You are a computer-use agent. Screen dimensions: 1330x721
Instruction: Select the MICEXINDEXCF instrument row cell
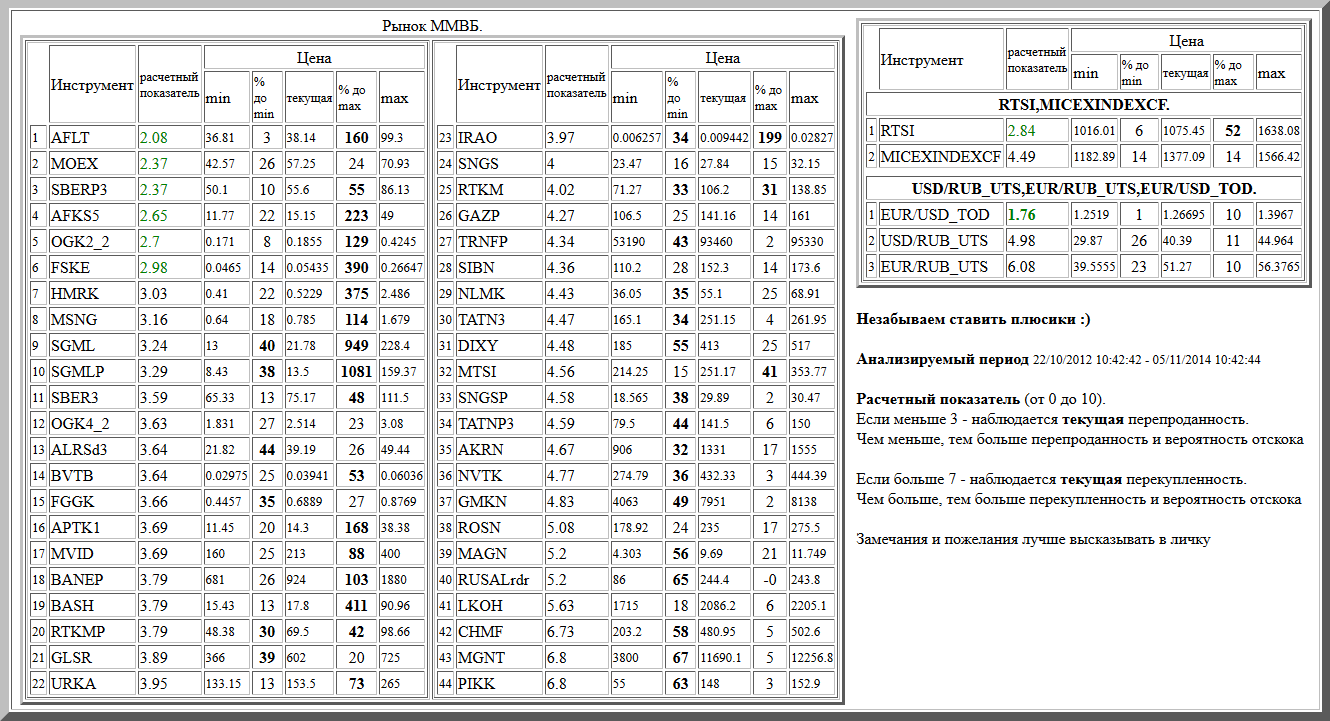tap(940, 156)
